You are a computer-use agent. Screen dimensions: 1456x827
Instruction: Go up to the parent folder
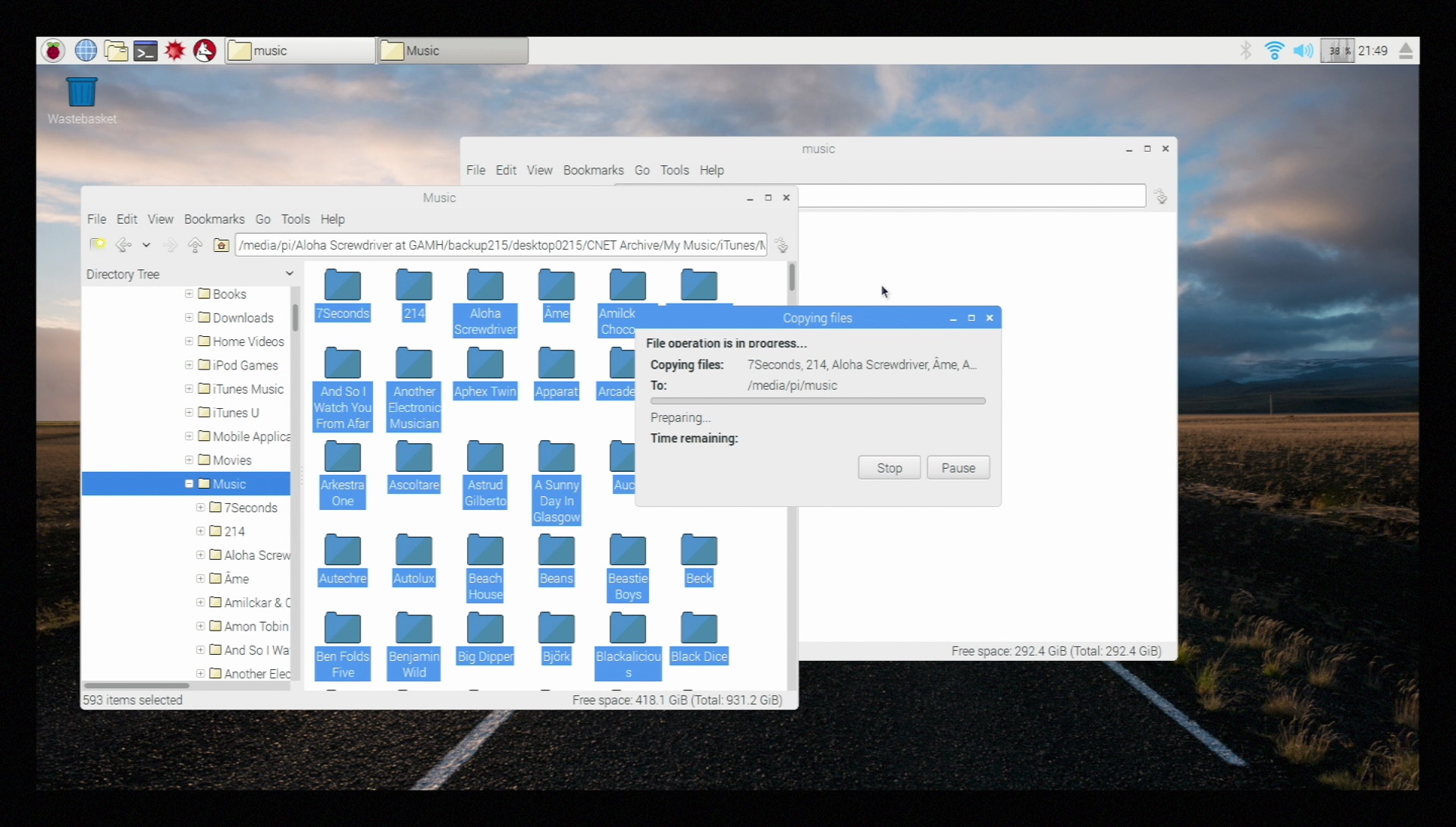(x=195, y=244)
